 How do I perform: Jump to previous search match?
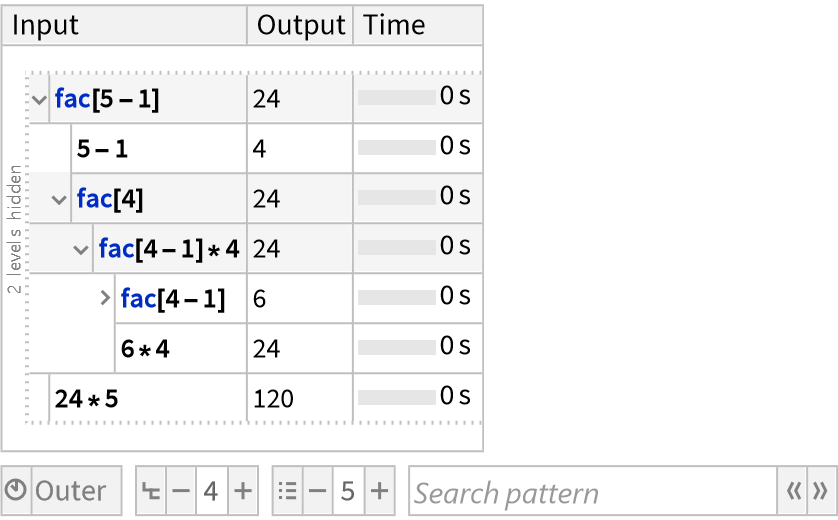click(793, 491)
